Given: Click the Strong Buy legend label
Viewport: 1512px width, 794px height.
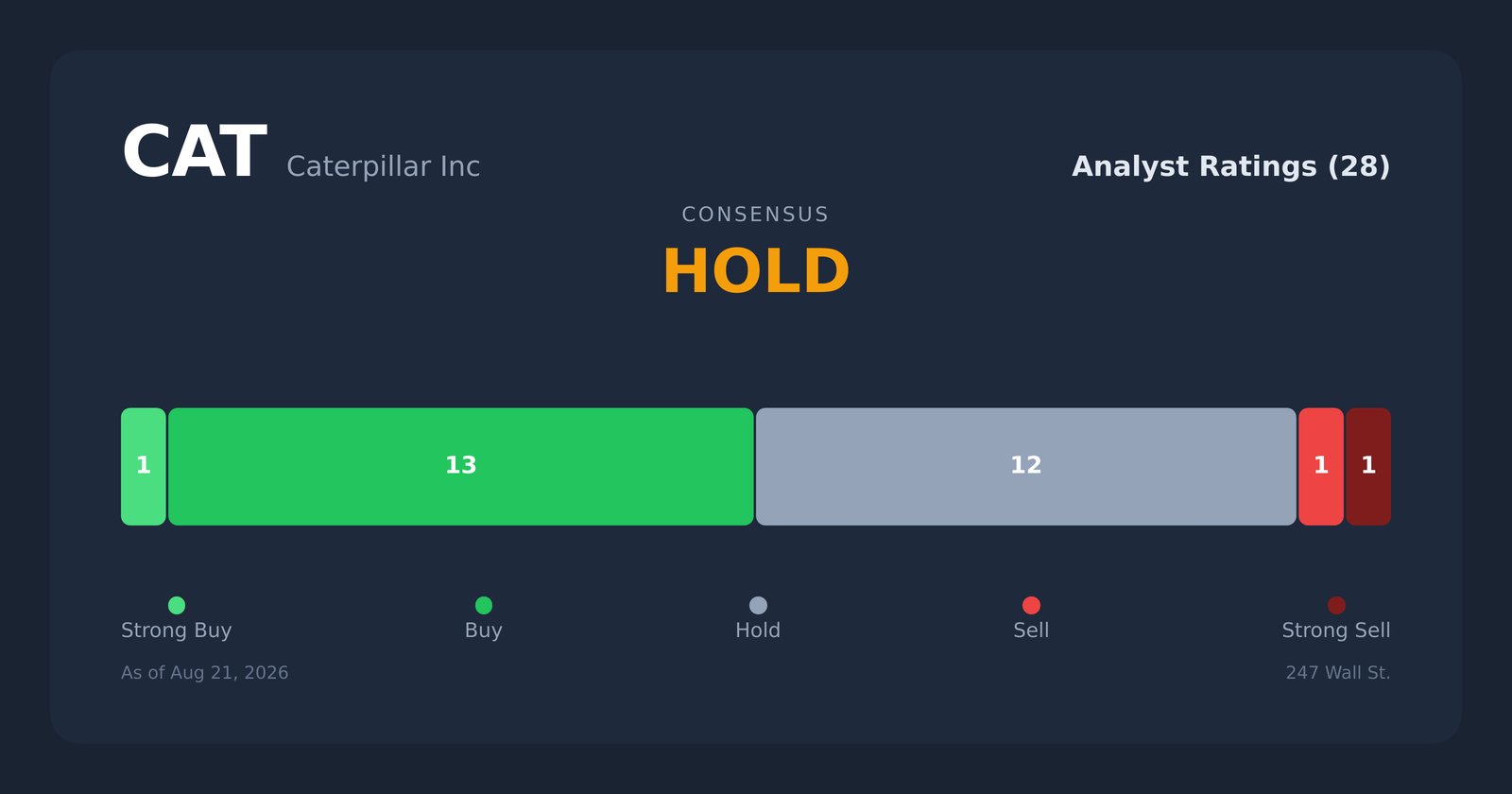Looking at the screenshot, I should pos(177,630).
